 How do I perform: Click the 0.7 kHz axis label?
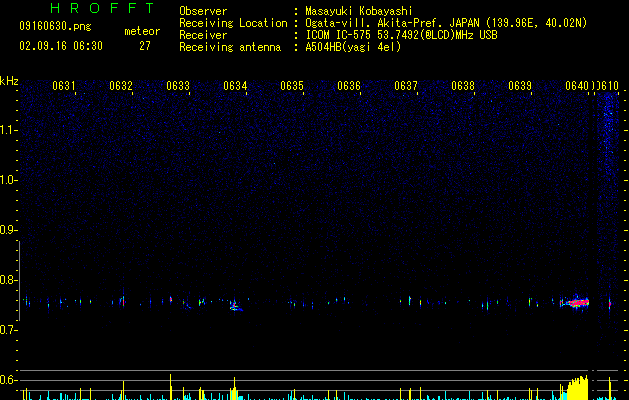click(x=8, y=330)
